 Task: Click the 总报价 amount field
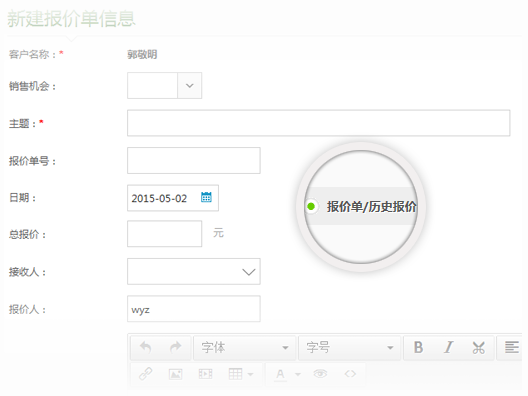165,234
